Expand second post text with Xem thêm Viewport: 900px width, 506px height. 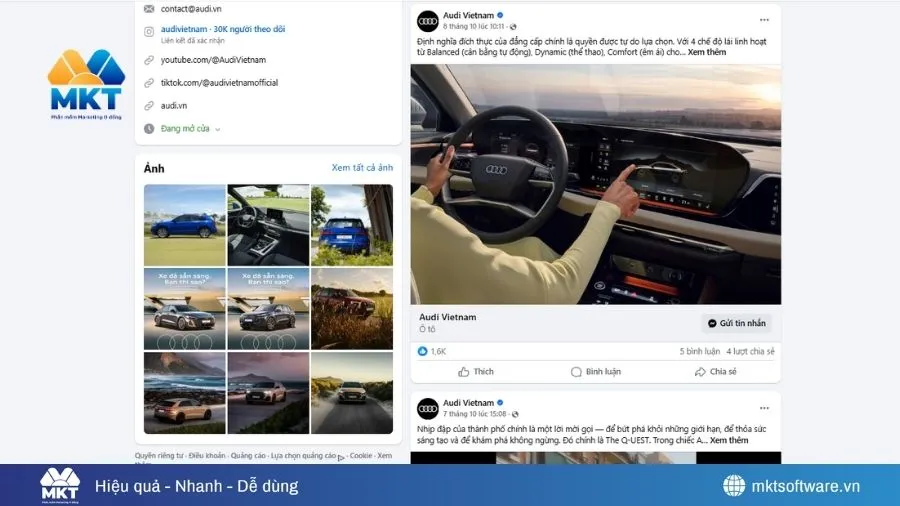coord(728,440)
